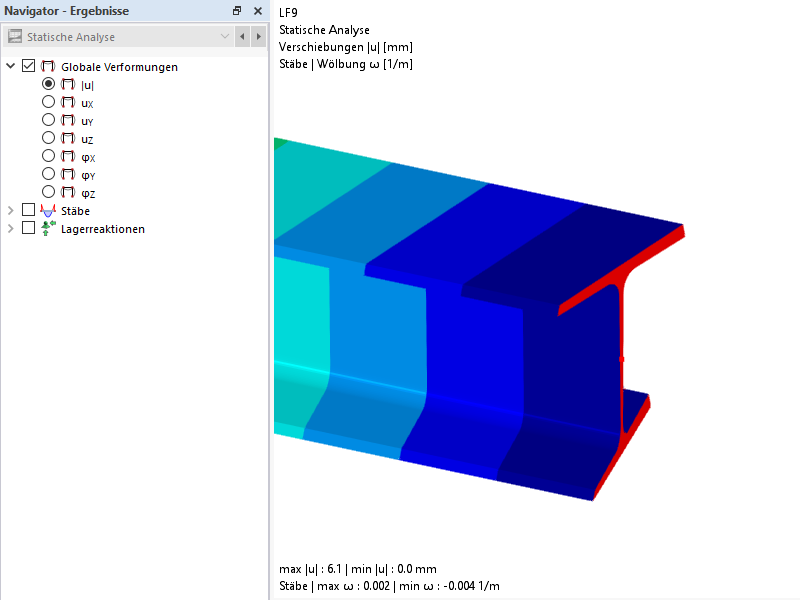
Task: Enable the Lagerreaktionen checkbox
Action: point(29,228)
